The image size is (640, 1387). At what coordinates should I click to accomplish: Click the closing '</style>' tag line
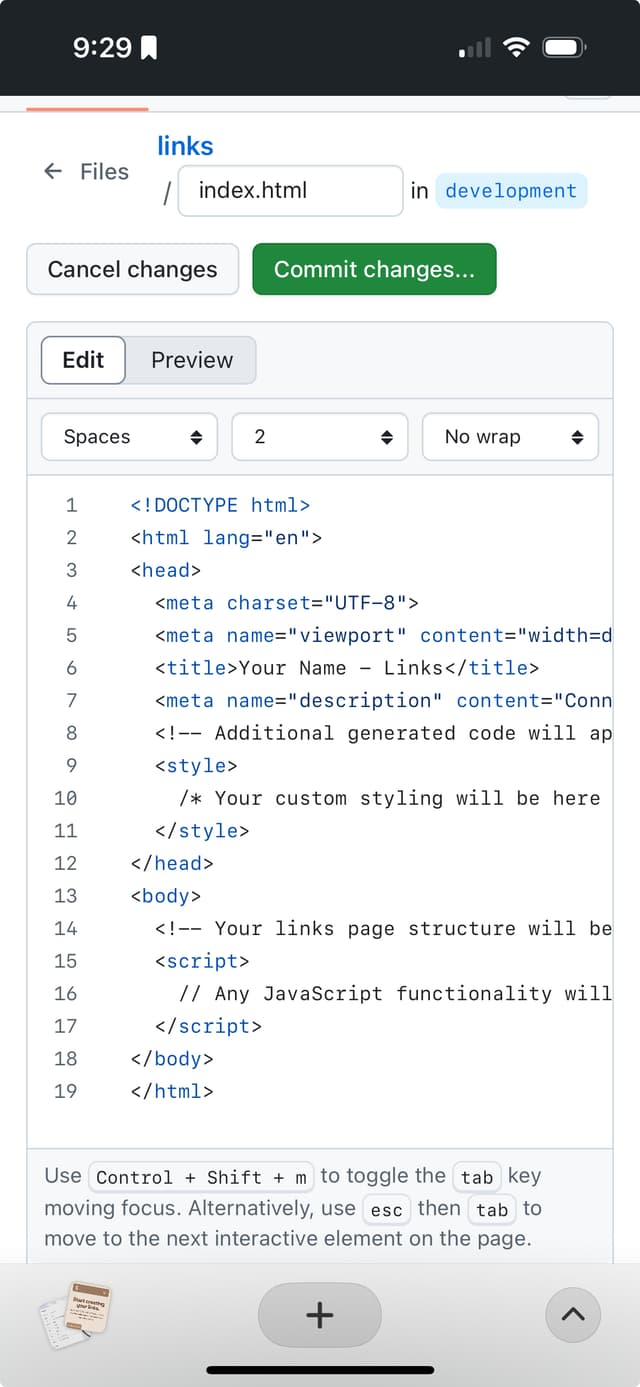point(202,830)
